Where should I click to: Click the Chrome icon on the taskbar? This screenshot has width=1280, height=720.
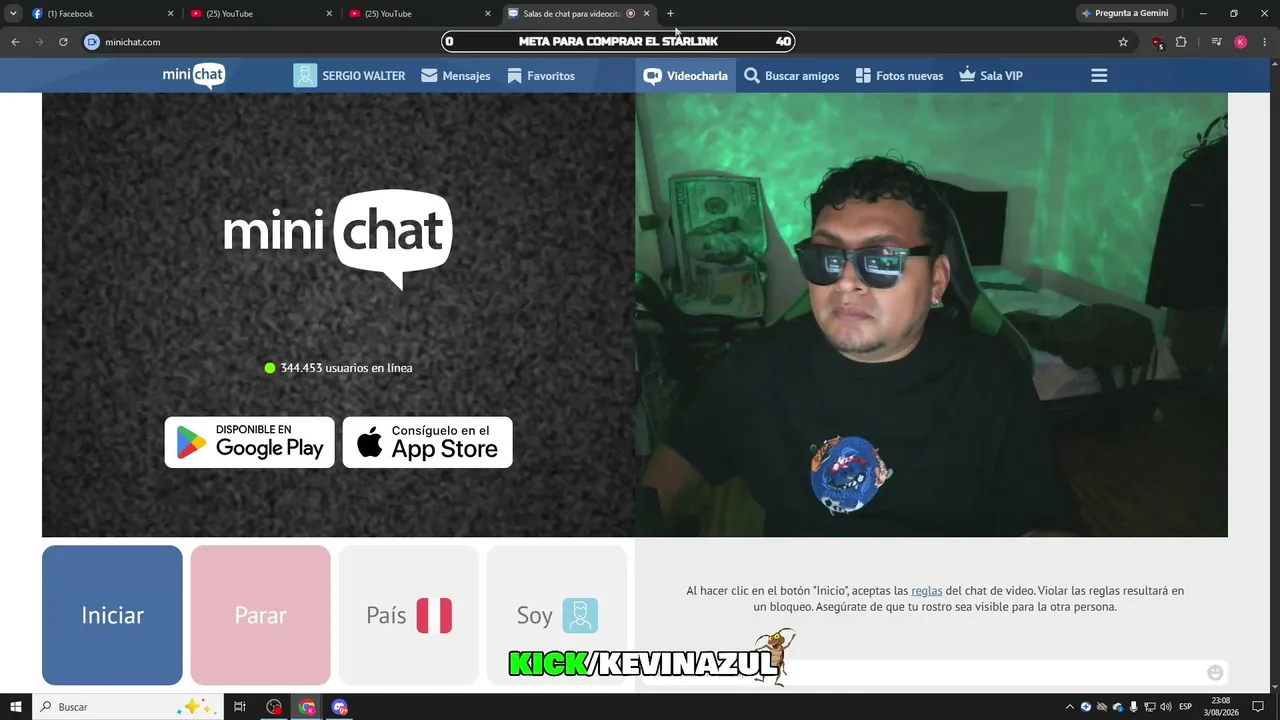307,707
